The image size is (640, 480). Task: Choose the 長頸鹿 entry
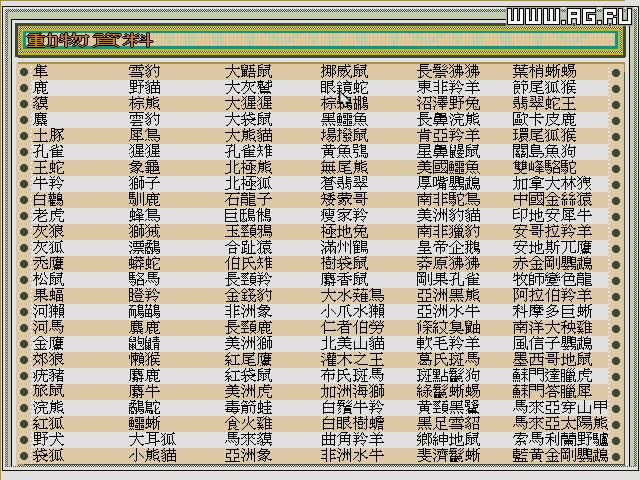248,327
